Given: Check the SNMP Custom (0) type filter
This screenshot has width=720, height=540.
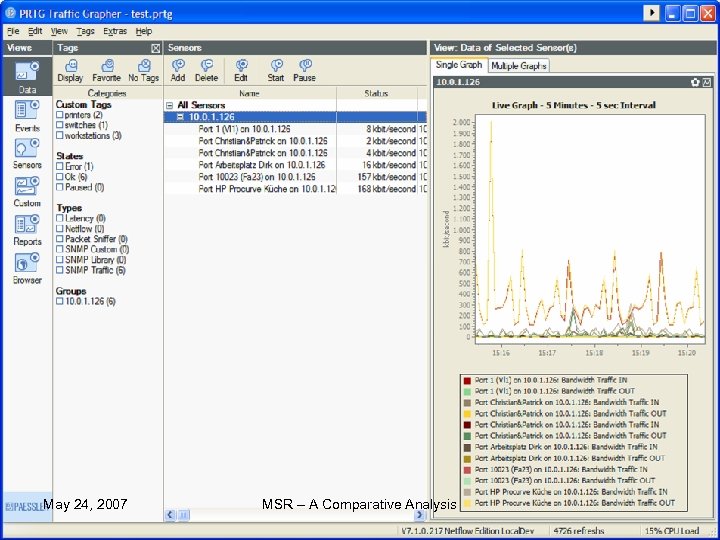Looking at the screenshot, I should (60, 249).
